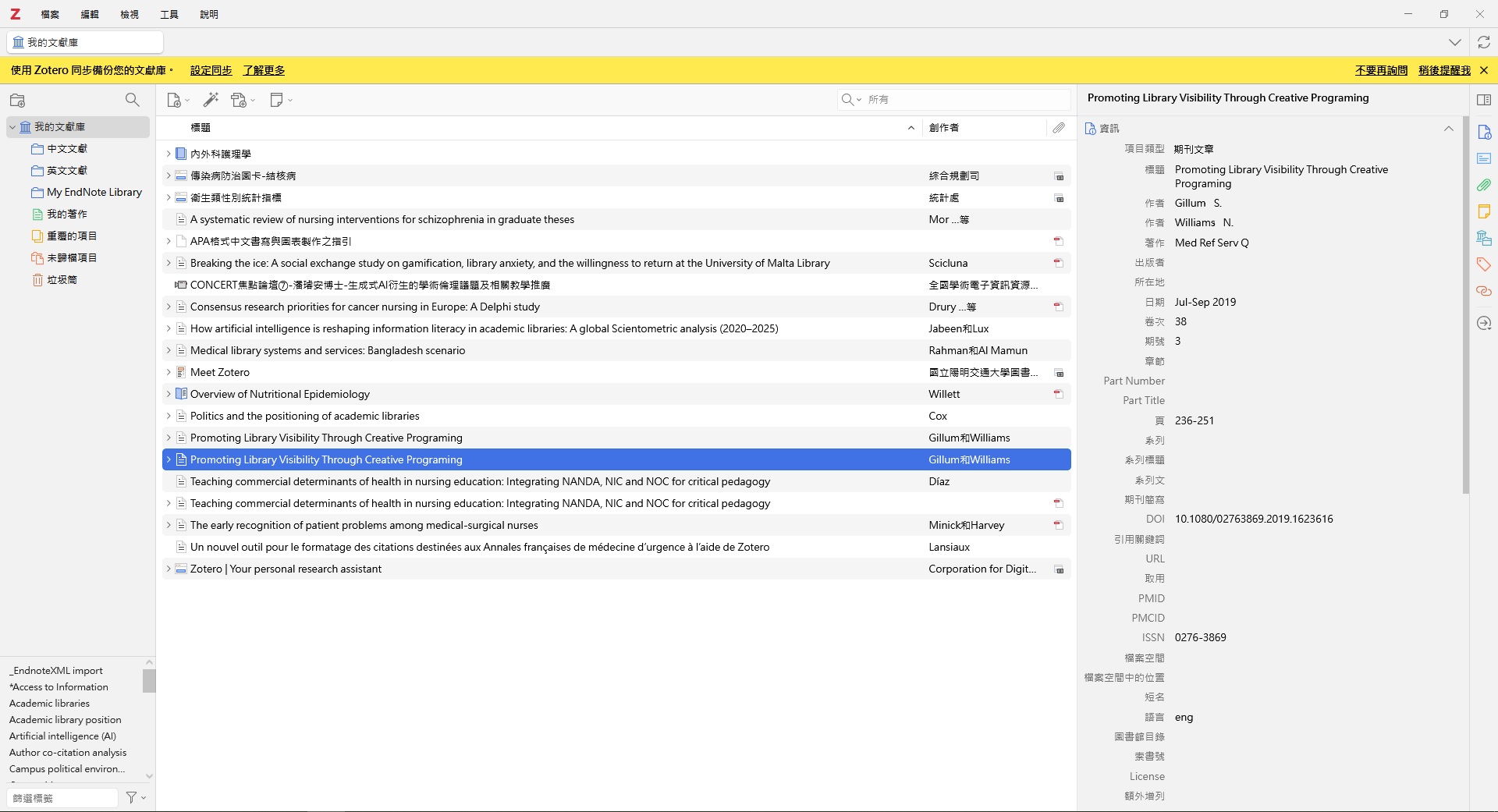
Task: Toggle the item pane layout icon
Action: [x=1484, y=100]
